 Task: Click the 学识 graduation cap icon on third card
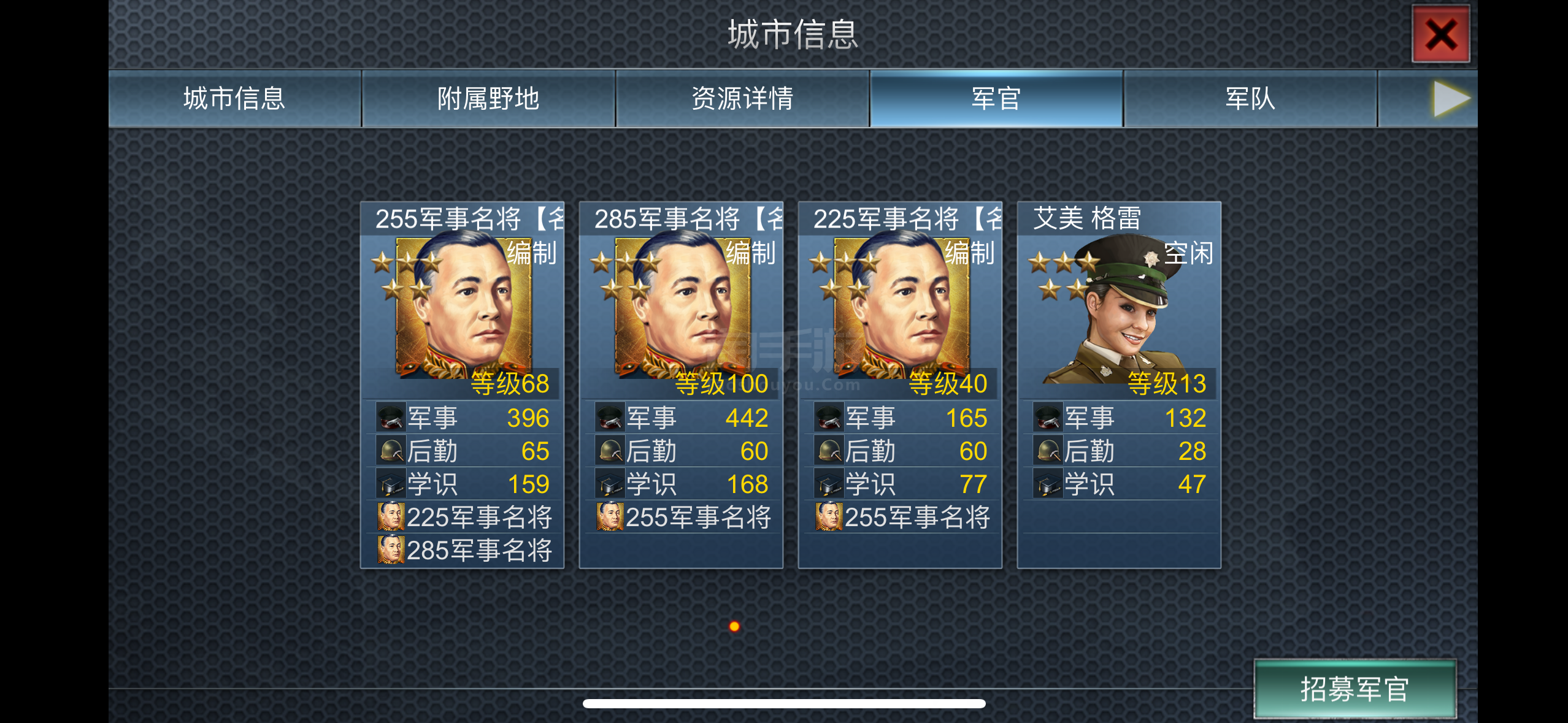(829, 484)
